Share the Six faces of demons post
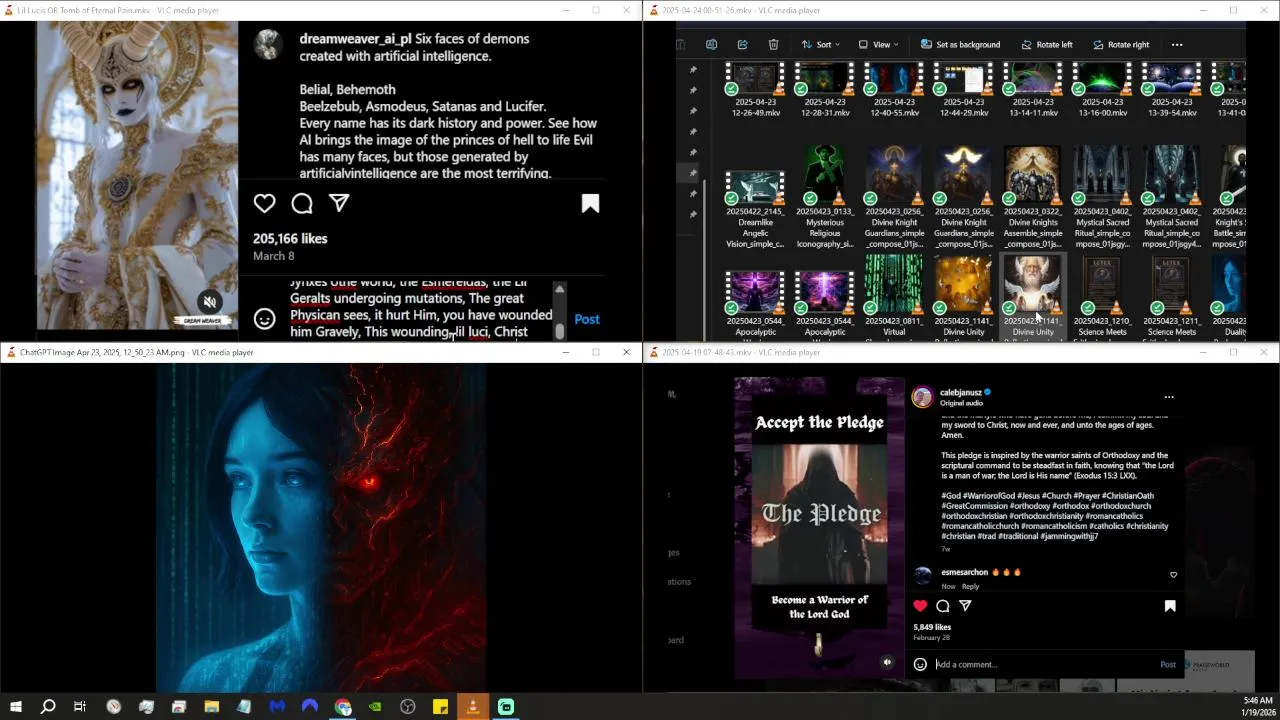This screenshot has width=1280, height=720. pyautogui.click(x=339, y=203)
